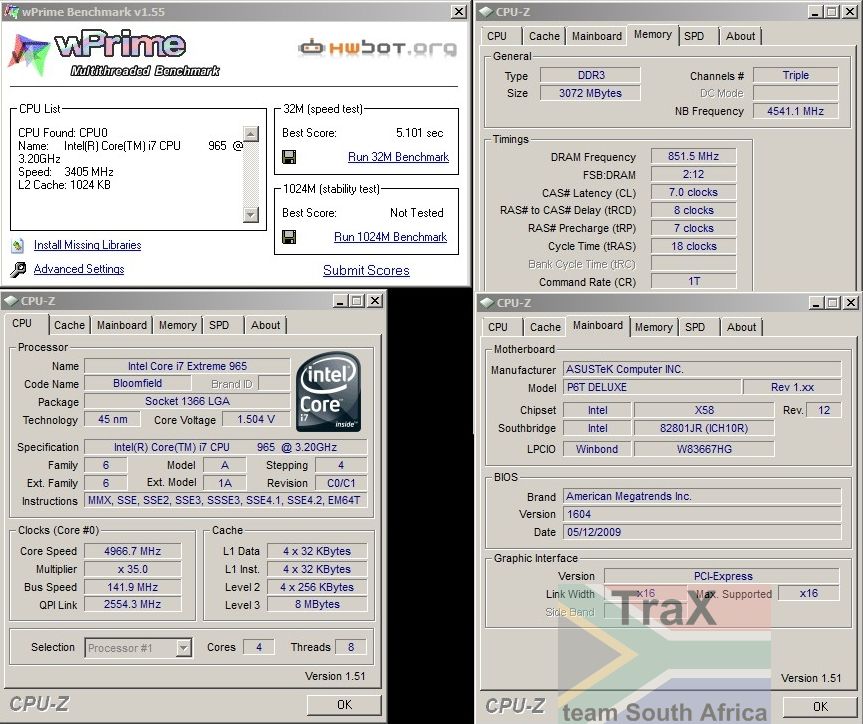
Task: Click the wPrime logo image
Action: point(113,53)
